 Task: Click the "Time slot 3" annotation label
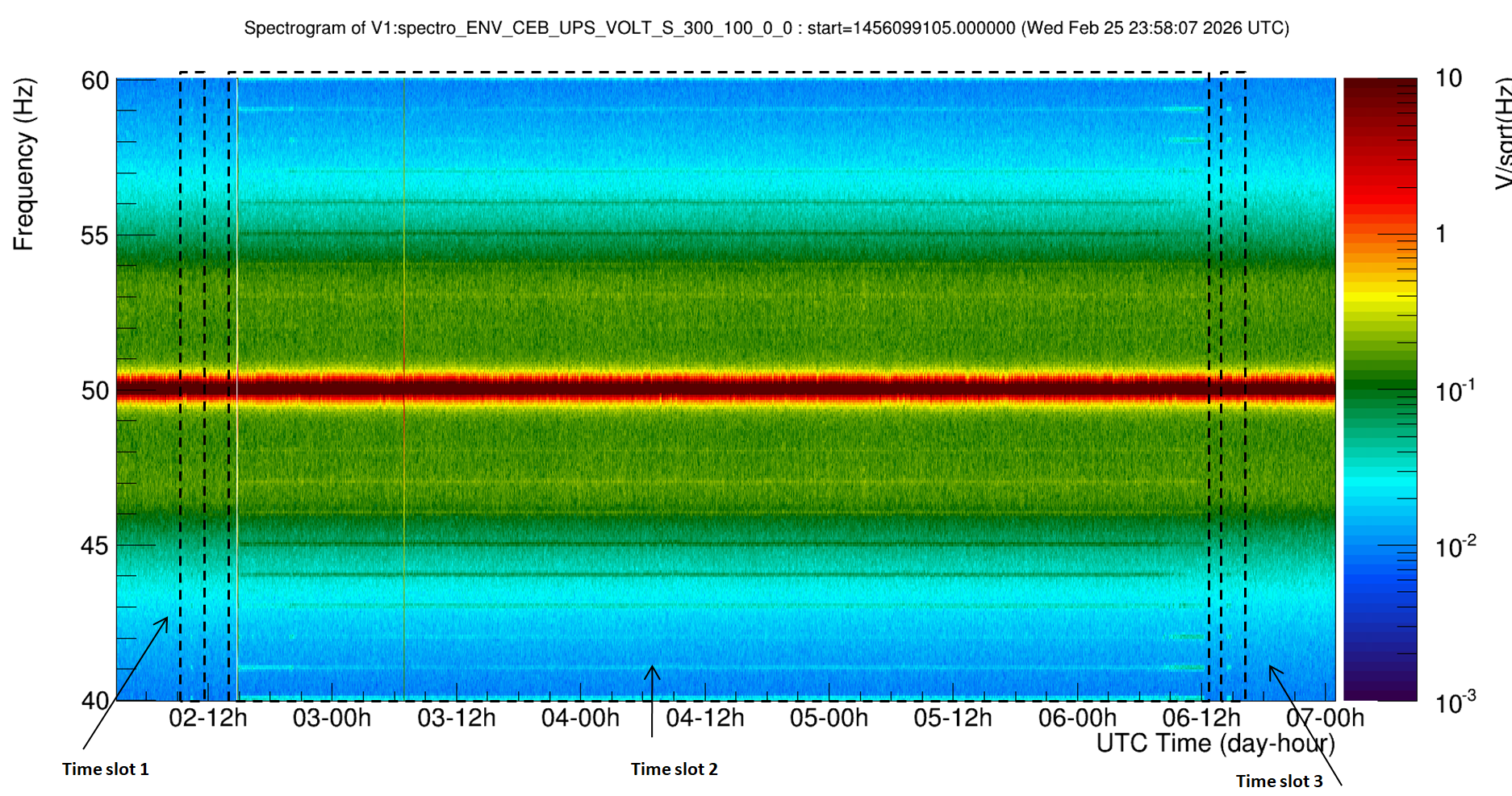(1279, 781)
